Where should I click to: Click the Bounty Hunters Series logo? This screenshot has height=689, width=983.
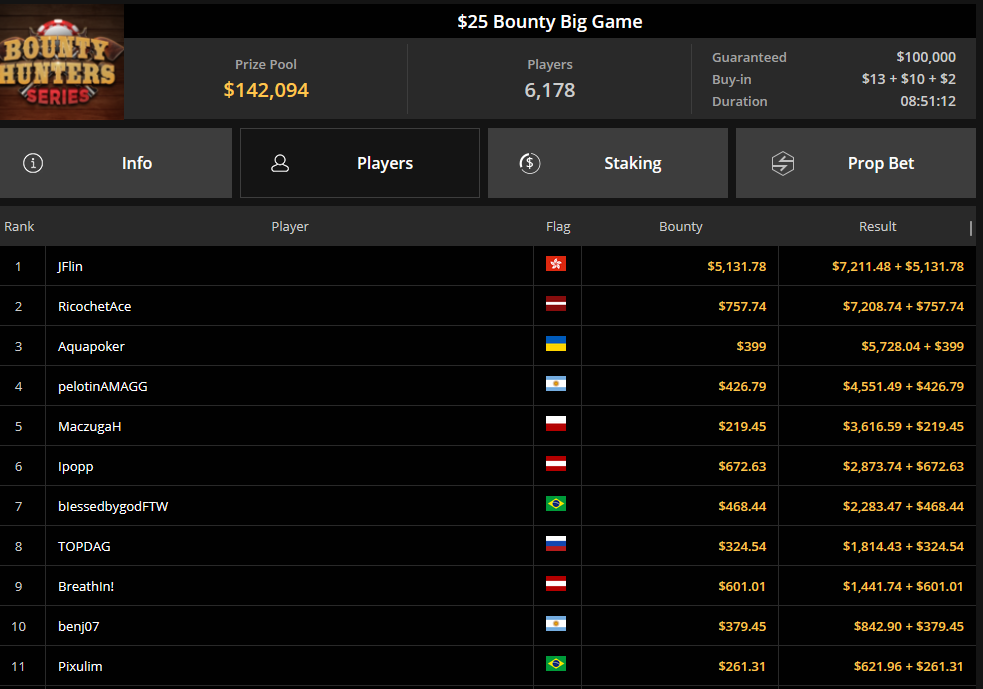(x=61, y=62)
